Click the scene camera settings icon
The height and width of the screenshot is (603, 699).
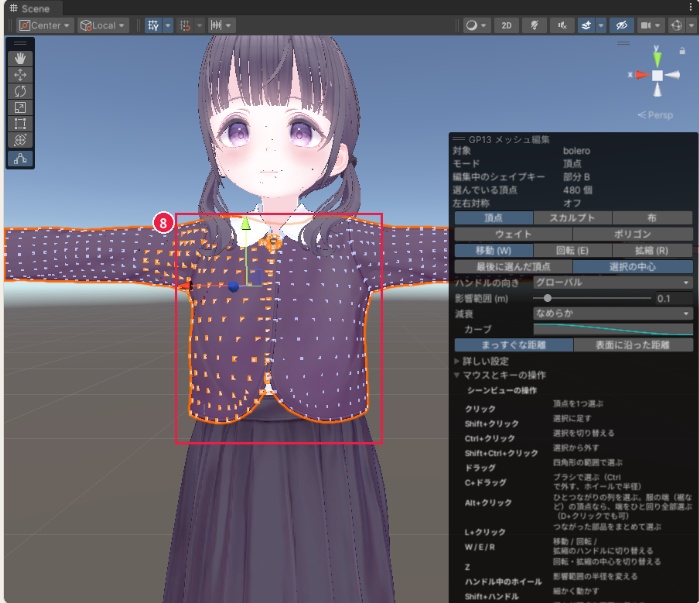tap(646, 25)
